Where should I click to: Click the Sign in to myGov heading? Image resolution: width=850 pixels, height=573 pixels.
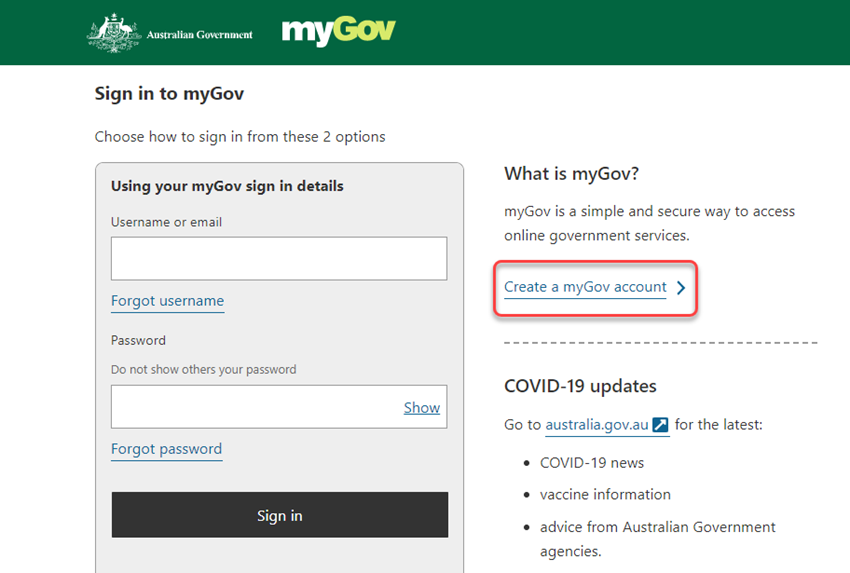(170, 94)
